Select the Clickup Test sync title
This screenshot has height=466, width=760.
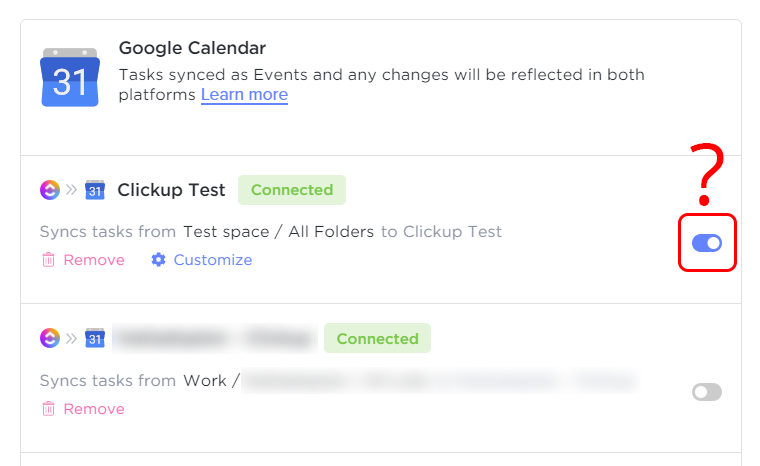(171, 190)
